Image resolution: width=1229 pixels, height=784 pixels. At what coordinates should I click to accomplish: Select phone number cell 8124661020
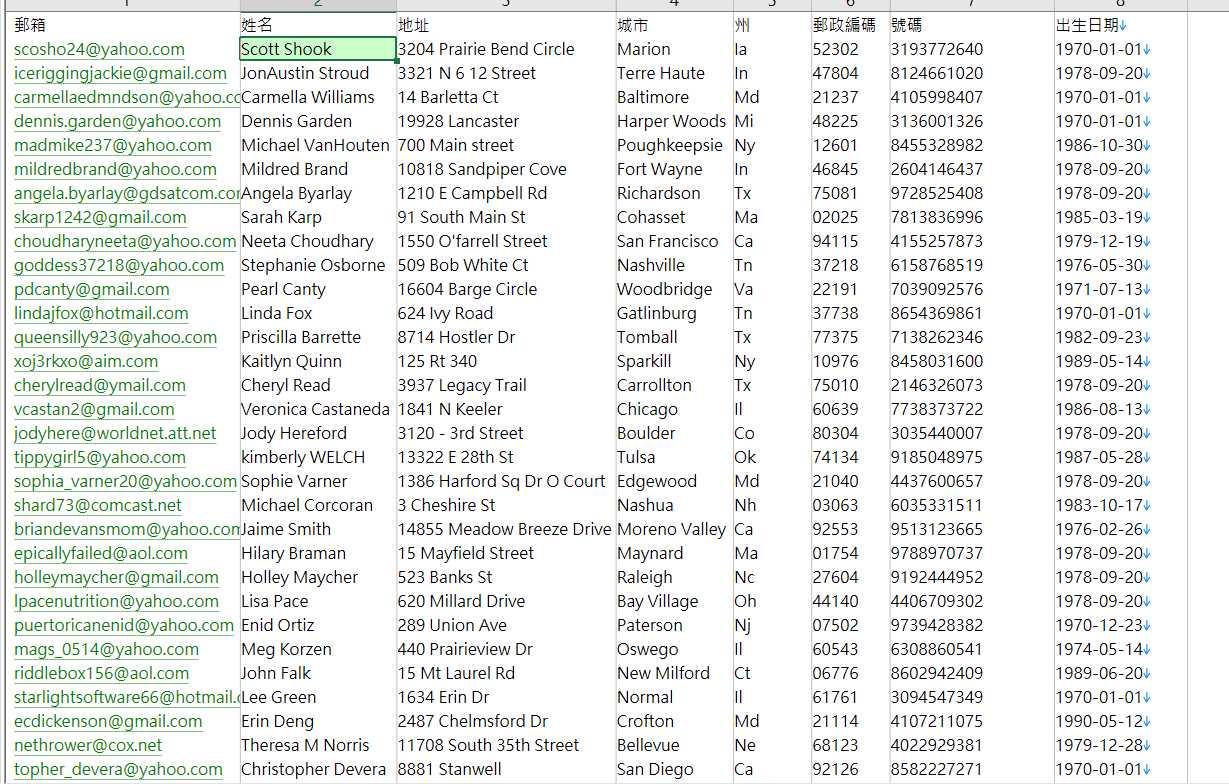coord(971,73)
